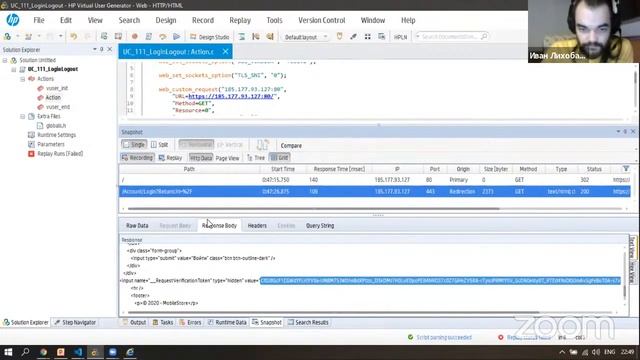Click the icon just left of Default layout

tap(270, 37)
